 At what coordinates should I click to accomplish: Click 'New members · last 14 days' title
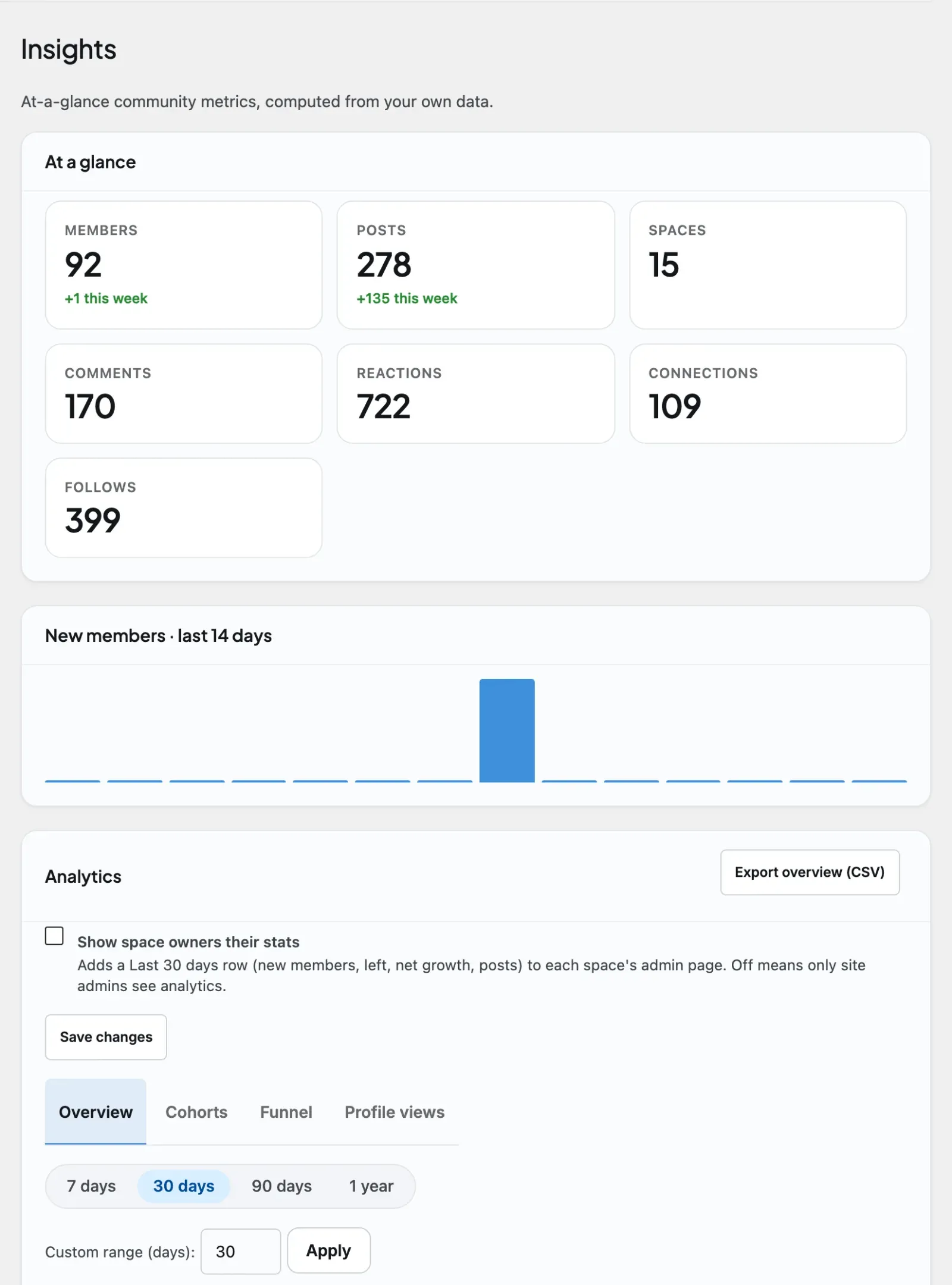click(x=158, y=636)
